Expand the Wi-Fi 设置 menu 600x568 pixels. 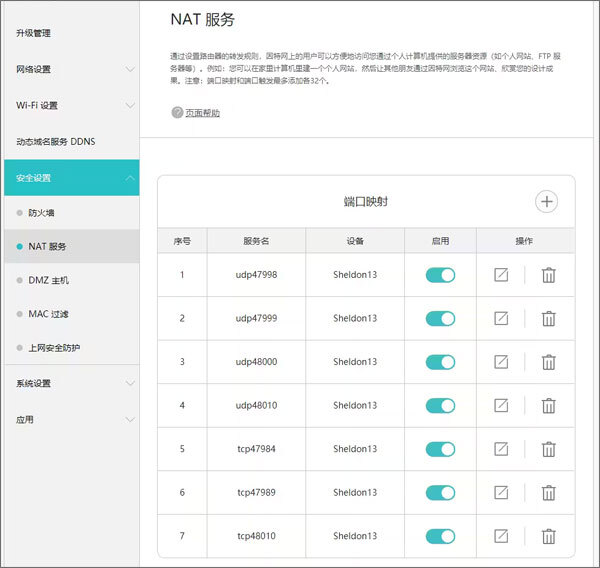[70, 105]
